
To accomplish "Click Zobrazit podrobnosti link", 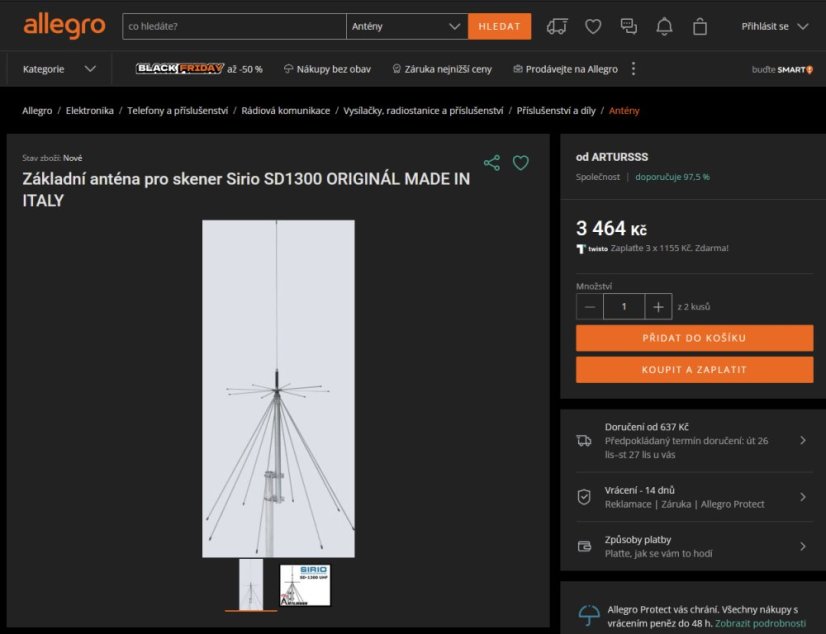I will [760, 623].
